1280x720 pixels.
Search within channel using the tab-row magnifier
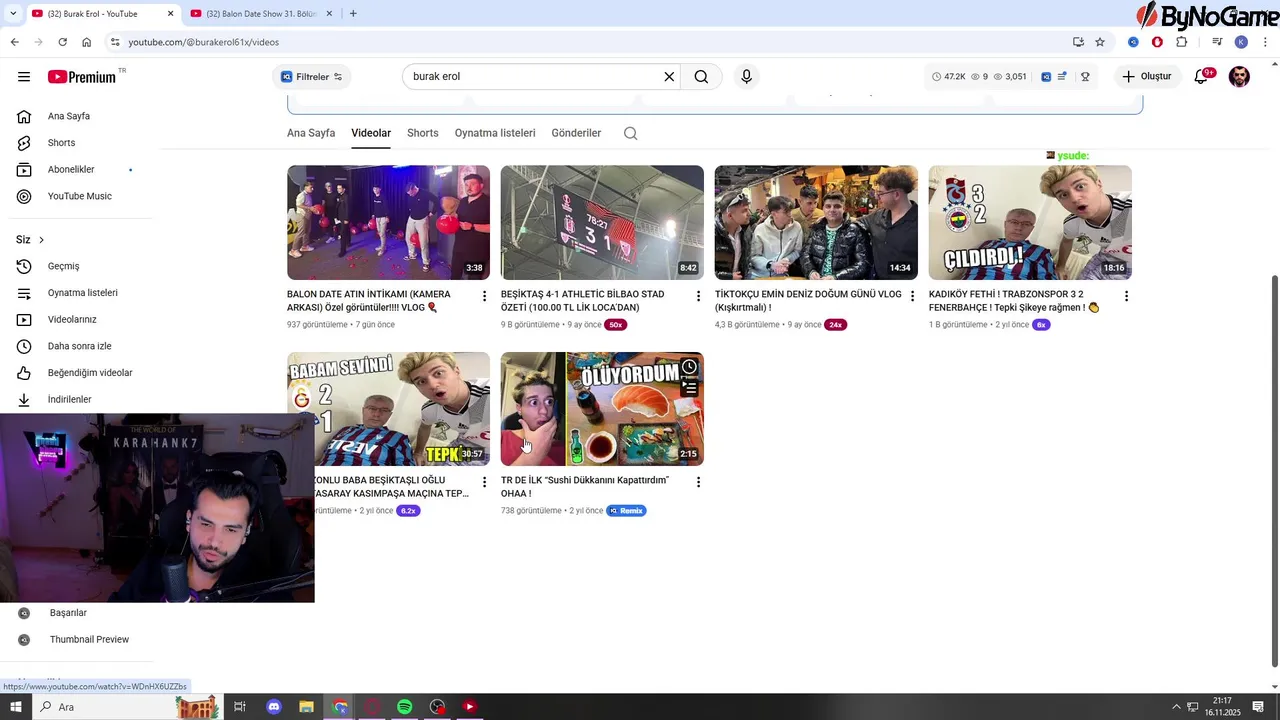(630, 133)
